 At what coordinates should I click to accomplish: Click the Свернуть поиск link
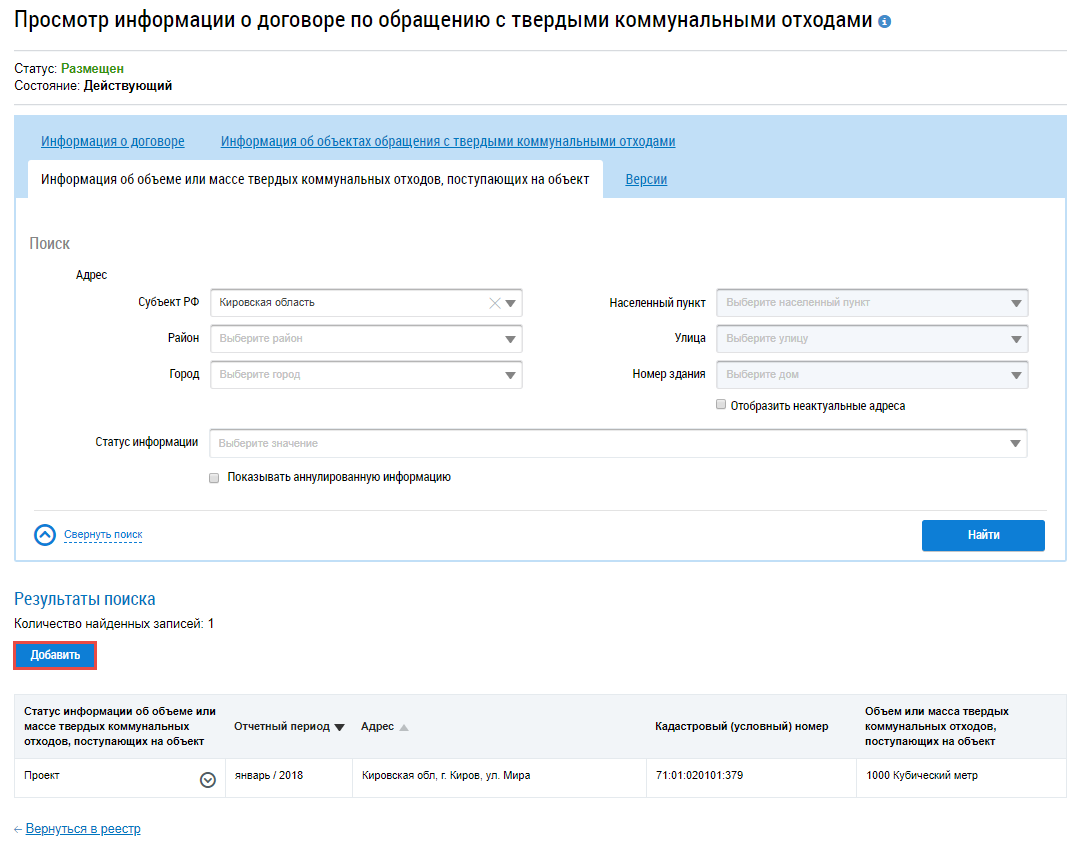(103, 535)
